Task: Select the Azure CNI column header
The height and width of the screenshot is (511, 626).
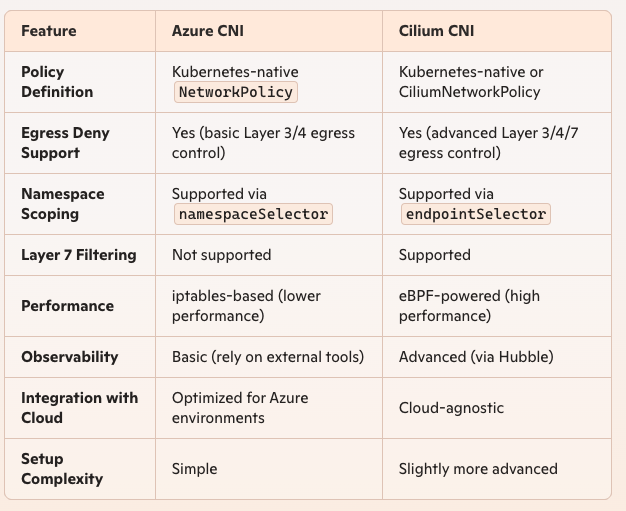Action: 208,31
